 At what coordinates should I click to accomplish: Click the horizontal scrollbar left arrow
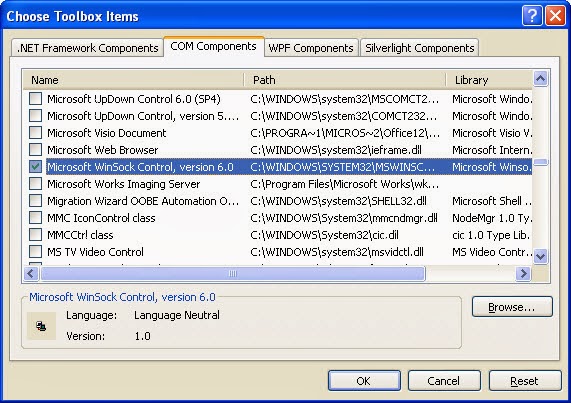31,273
